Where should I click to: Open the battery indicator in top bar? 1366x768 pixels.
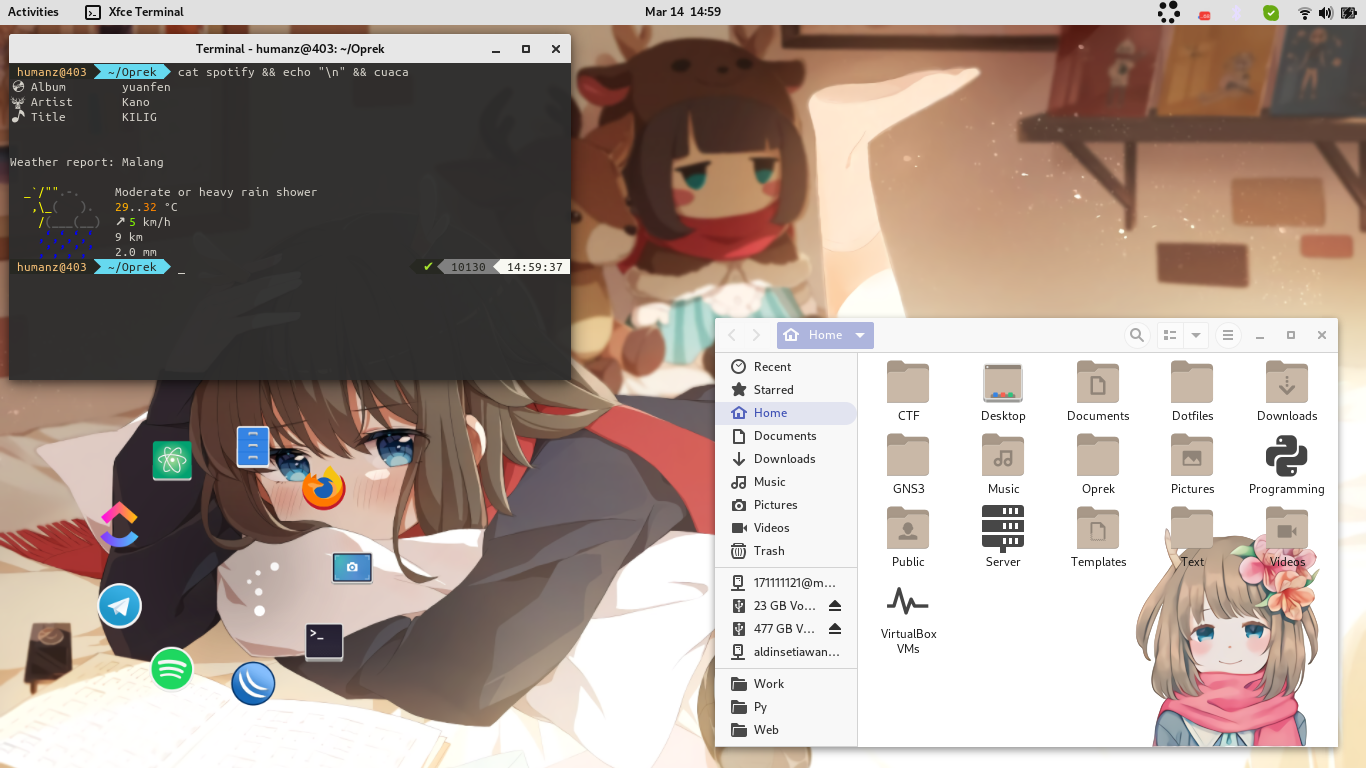pos(1348,13)
